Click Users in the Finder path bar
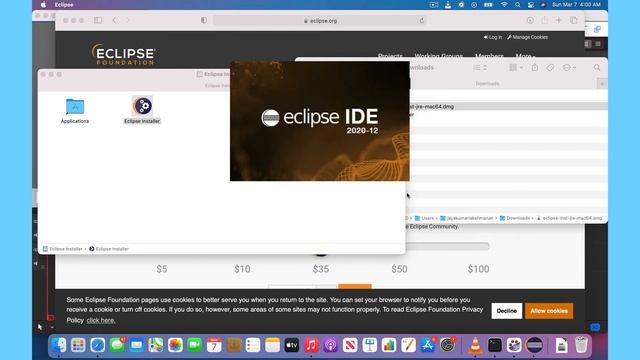 424,218
